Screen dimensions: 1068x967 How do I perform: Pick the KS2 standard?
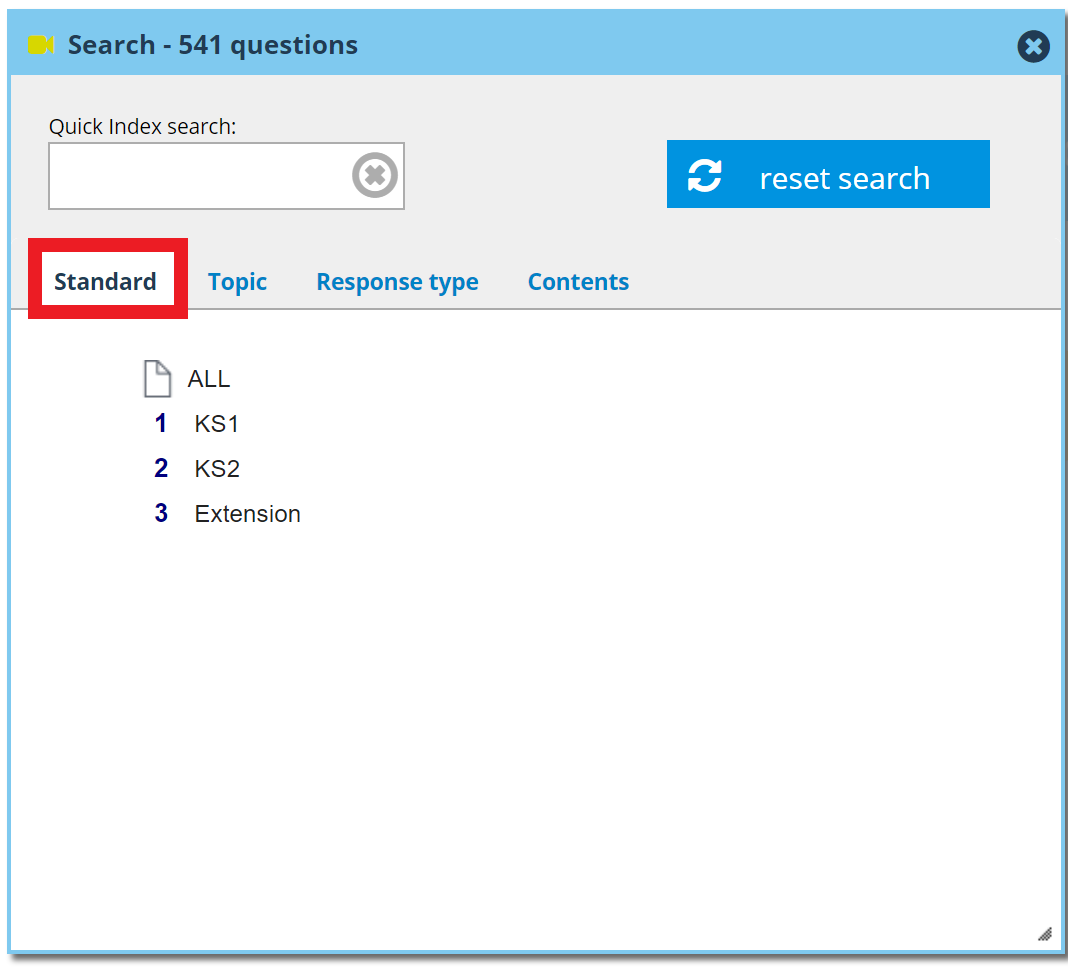(x=217, y=469)
